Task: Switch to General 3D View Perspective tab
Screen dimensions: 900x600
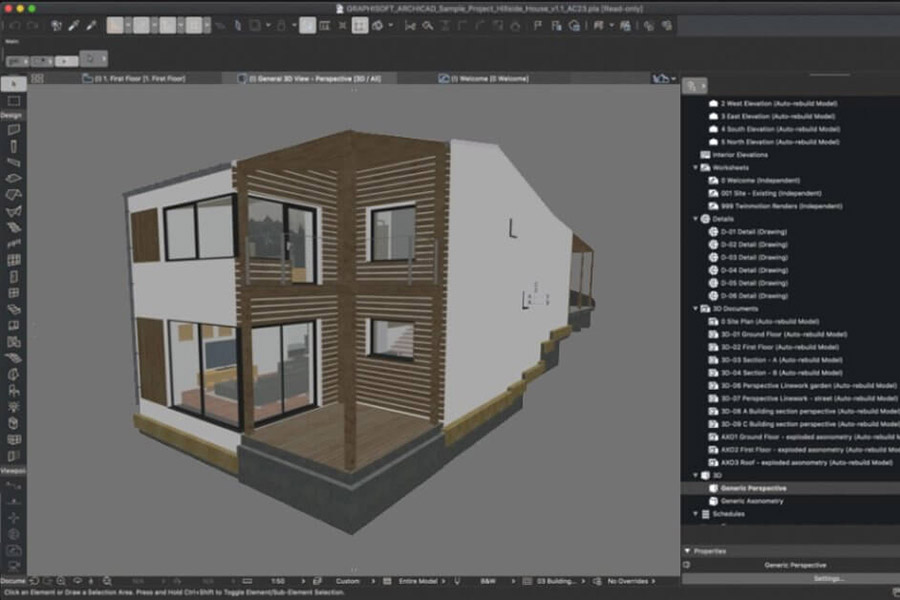Action: pos(309,79)
